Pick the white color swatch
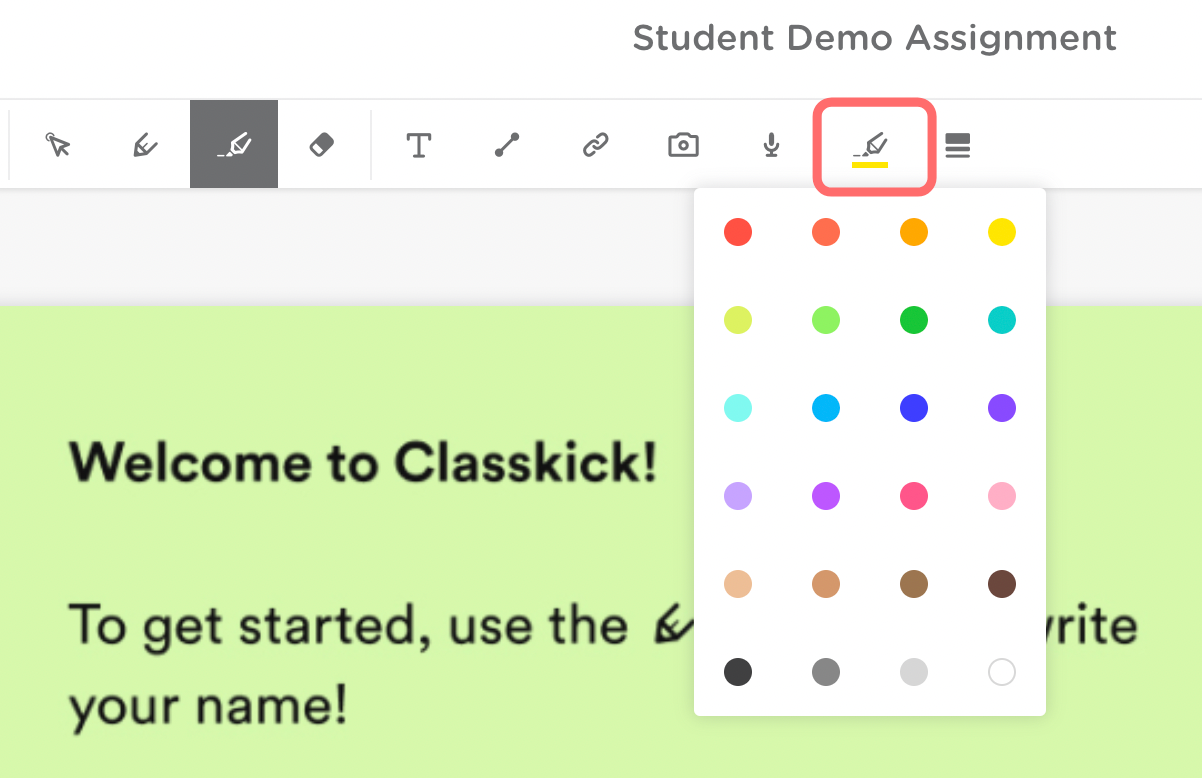The image size is (1202, 778). [1001, 672]
